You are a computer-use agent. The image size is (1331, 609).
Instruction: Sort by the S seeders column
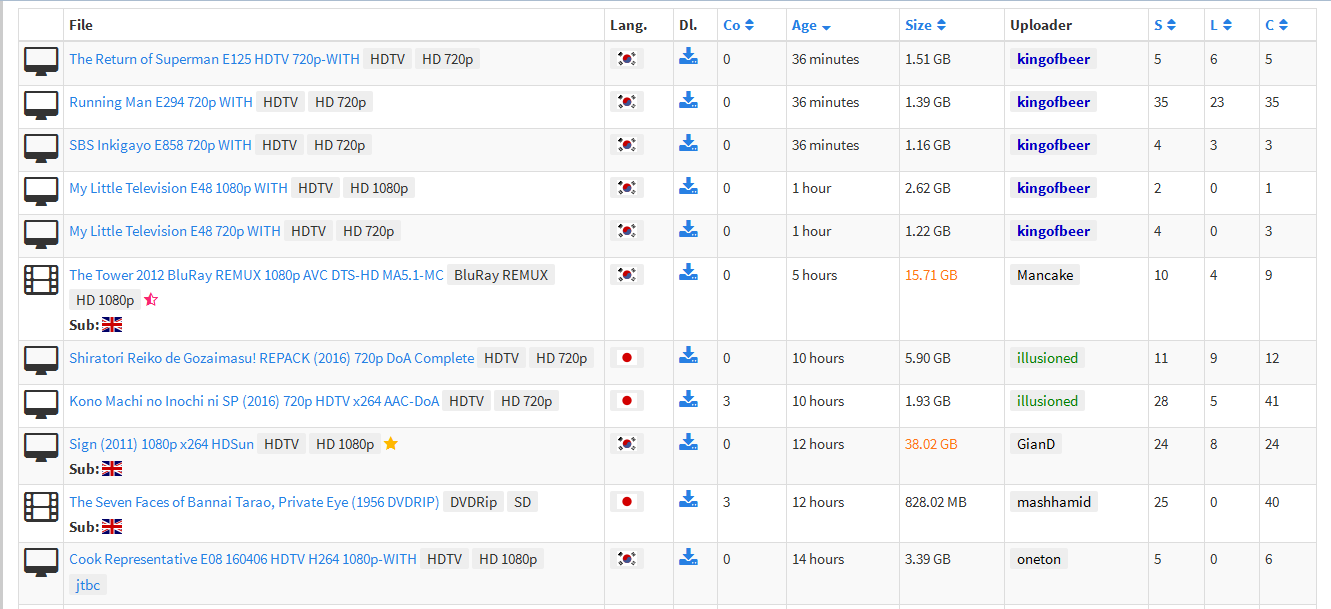(1165, 25)
